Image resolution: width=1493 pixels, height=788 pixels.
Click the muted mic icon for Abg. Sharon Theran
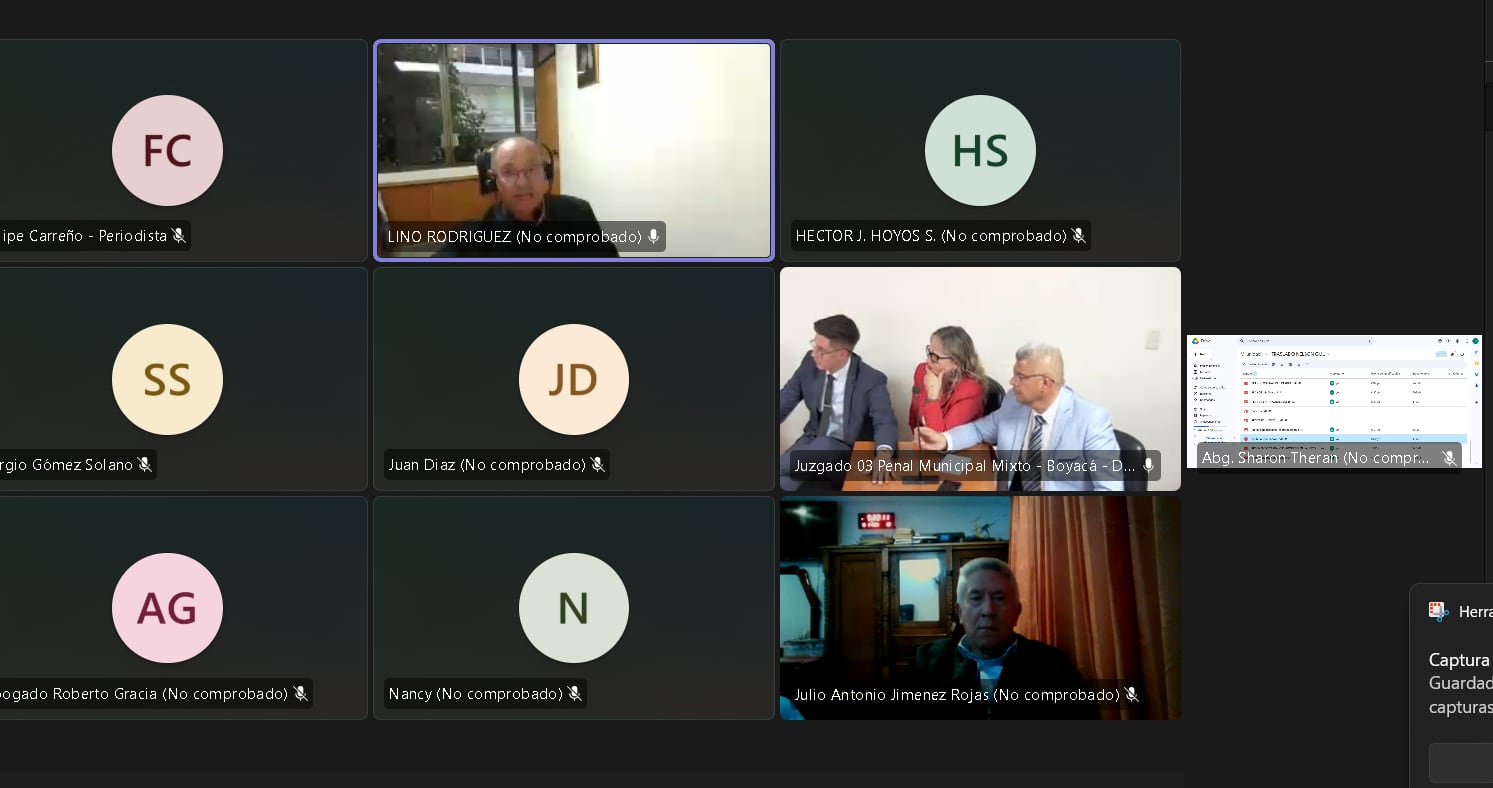[1449, 458]
